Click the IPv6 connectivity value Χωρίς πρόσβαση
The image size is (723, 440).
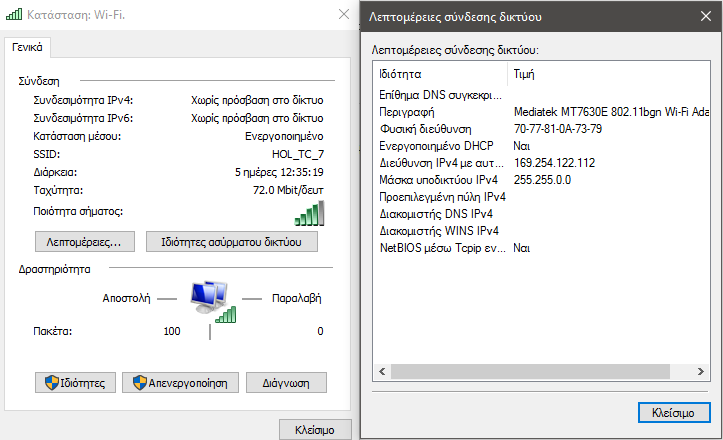[257, 118]
